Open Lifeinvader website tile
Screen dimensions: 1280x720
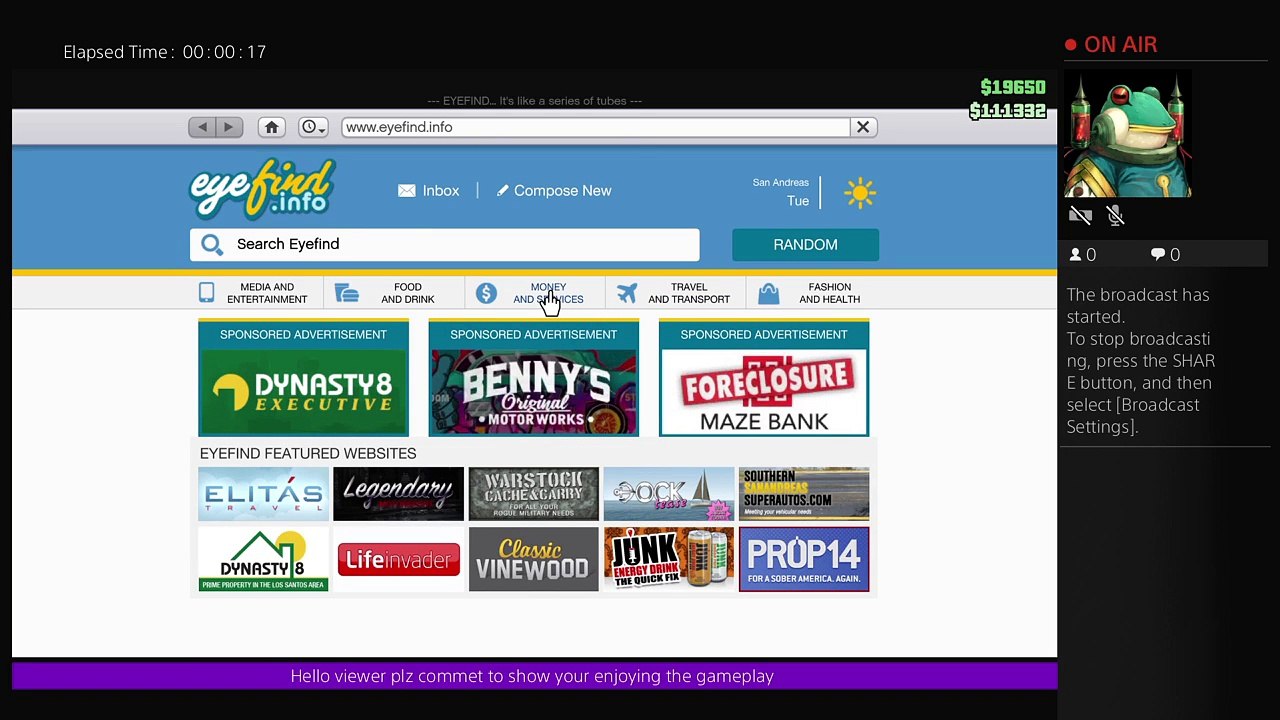tap(398, 560)
